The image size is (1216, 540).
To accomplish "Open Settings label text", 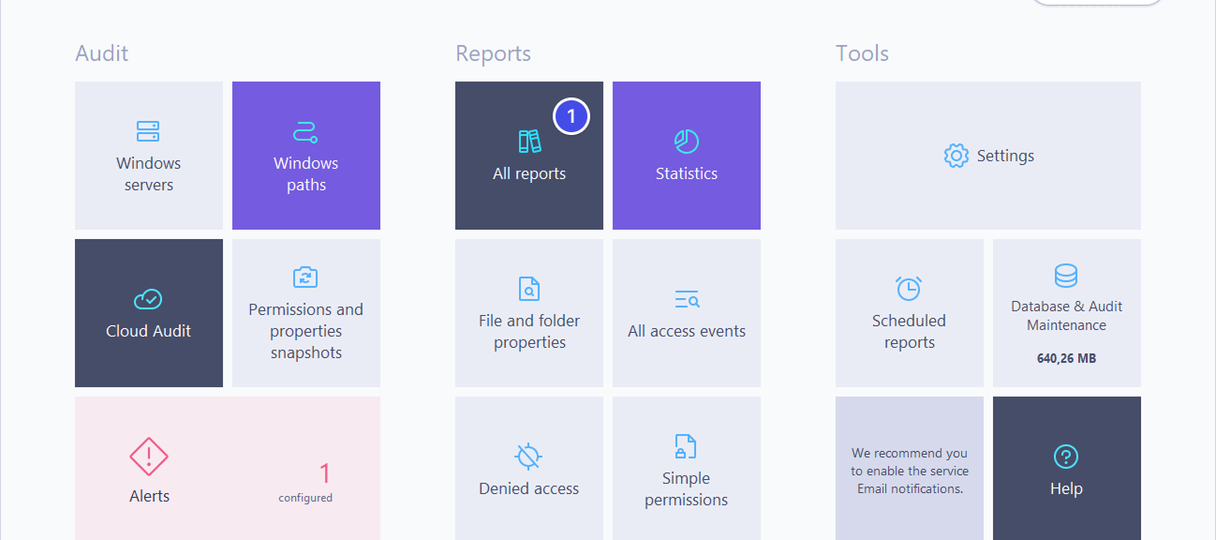I will 1005,156.
